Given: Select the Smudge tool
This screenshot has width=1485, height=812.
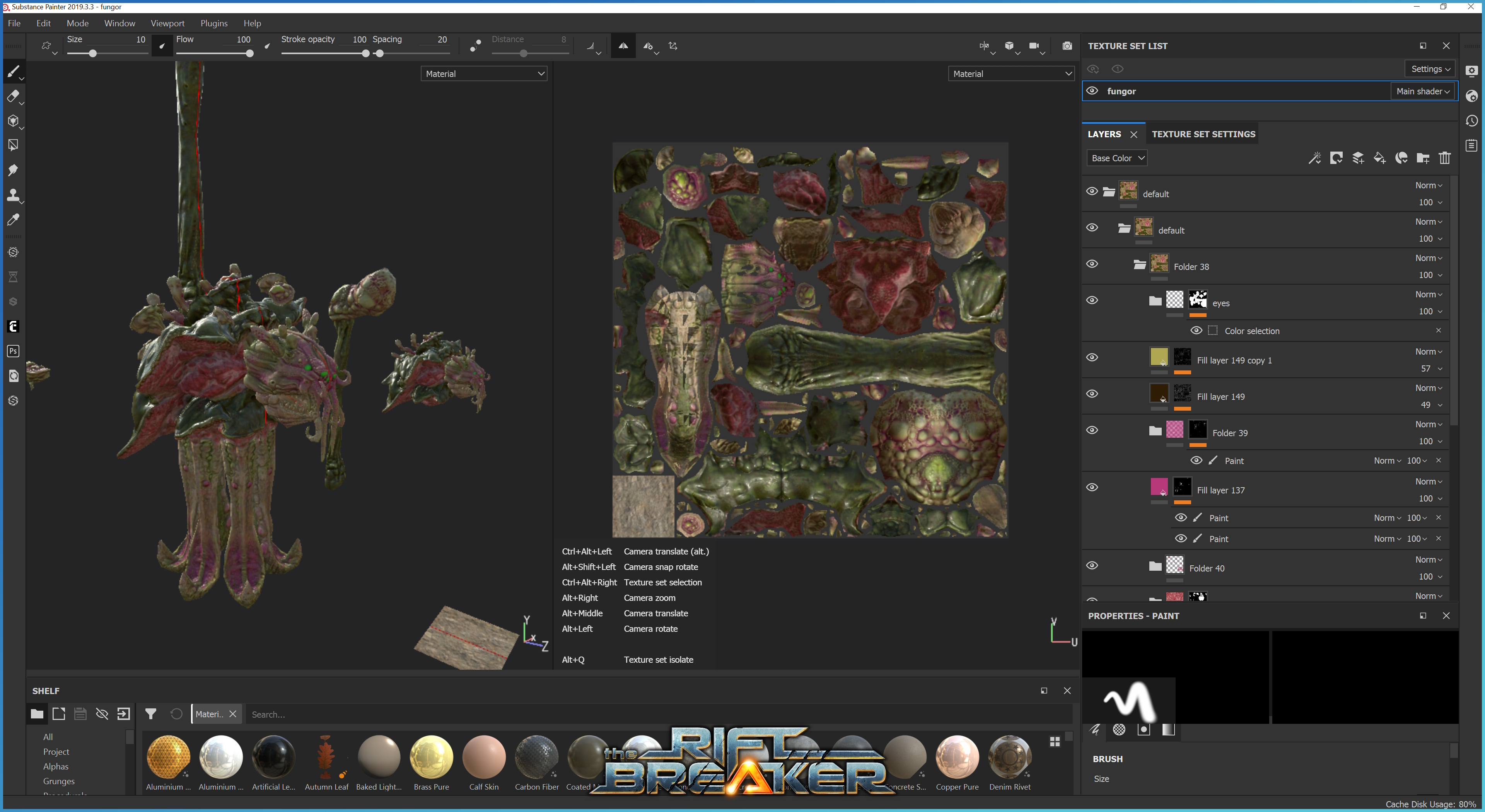Looking at the screenshot, I should pos(13,170).
